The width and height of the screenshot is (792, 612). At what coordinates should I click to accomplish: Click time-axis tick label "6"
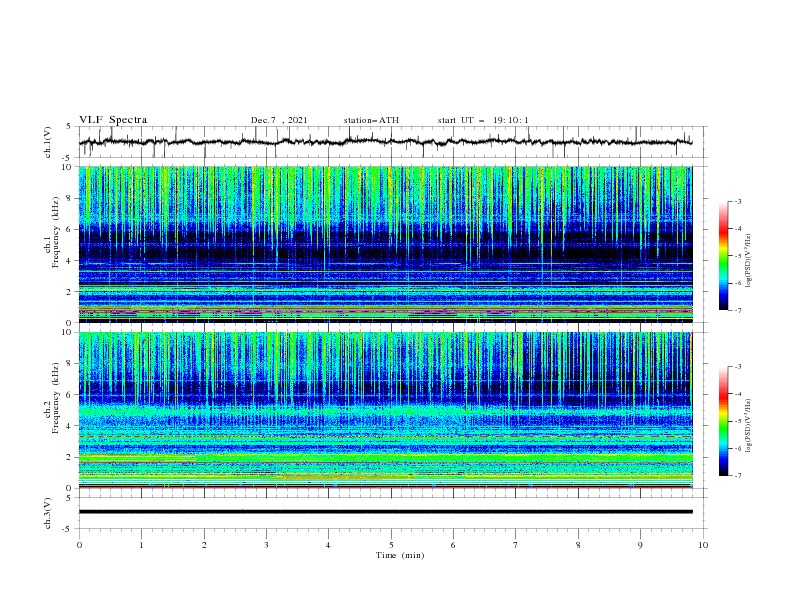[x=453, y=545]
